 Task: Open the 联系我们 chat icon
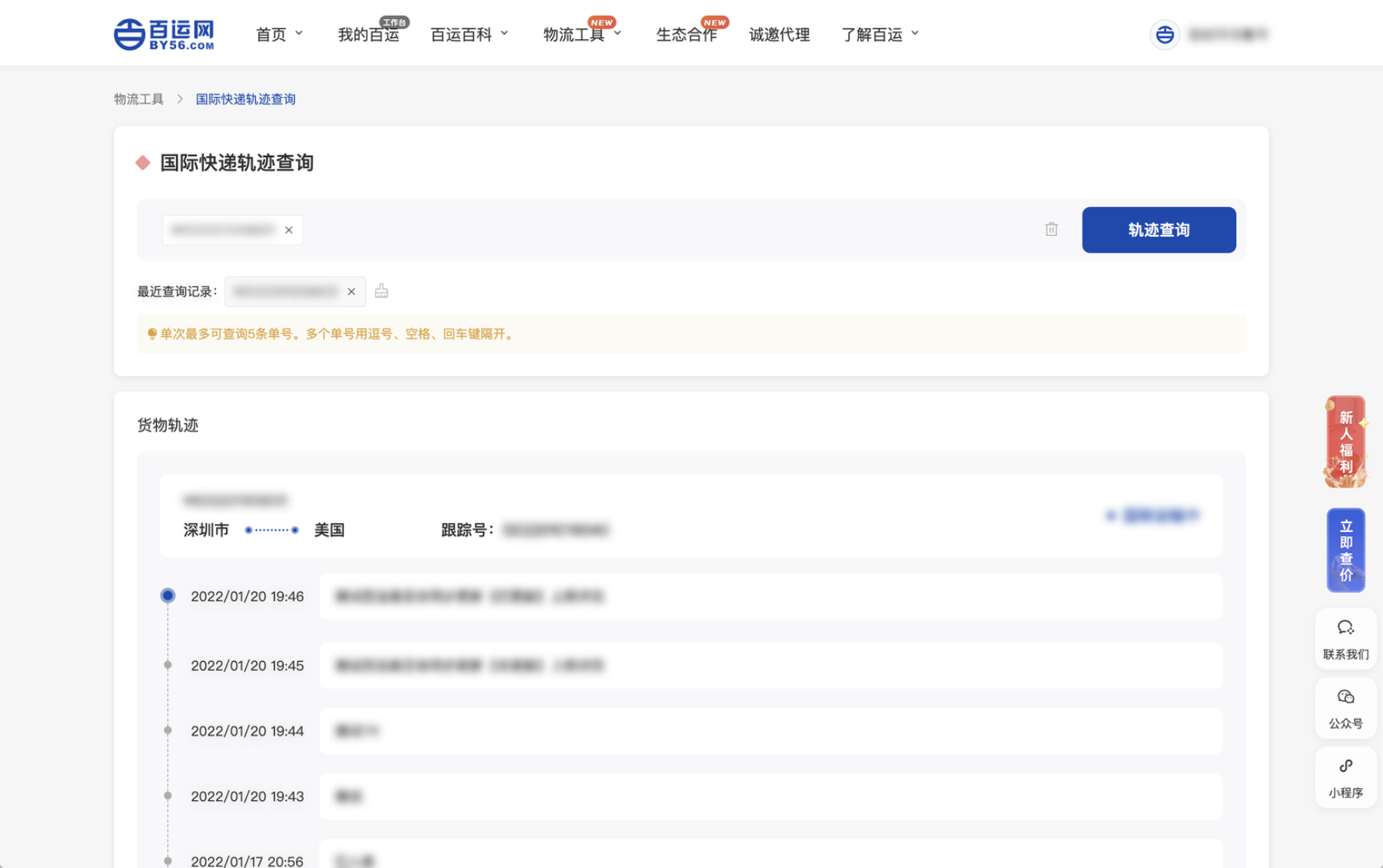1346,637
